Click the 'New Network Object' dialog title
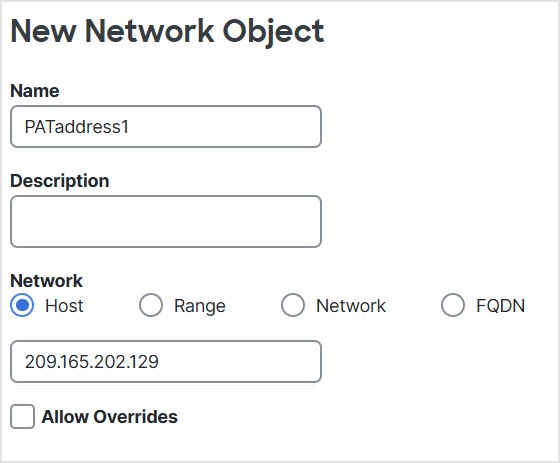Viewport: 560px width, 463px height. (167, 31)
